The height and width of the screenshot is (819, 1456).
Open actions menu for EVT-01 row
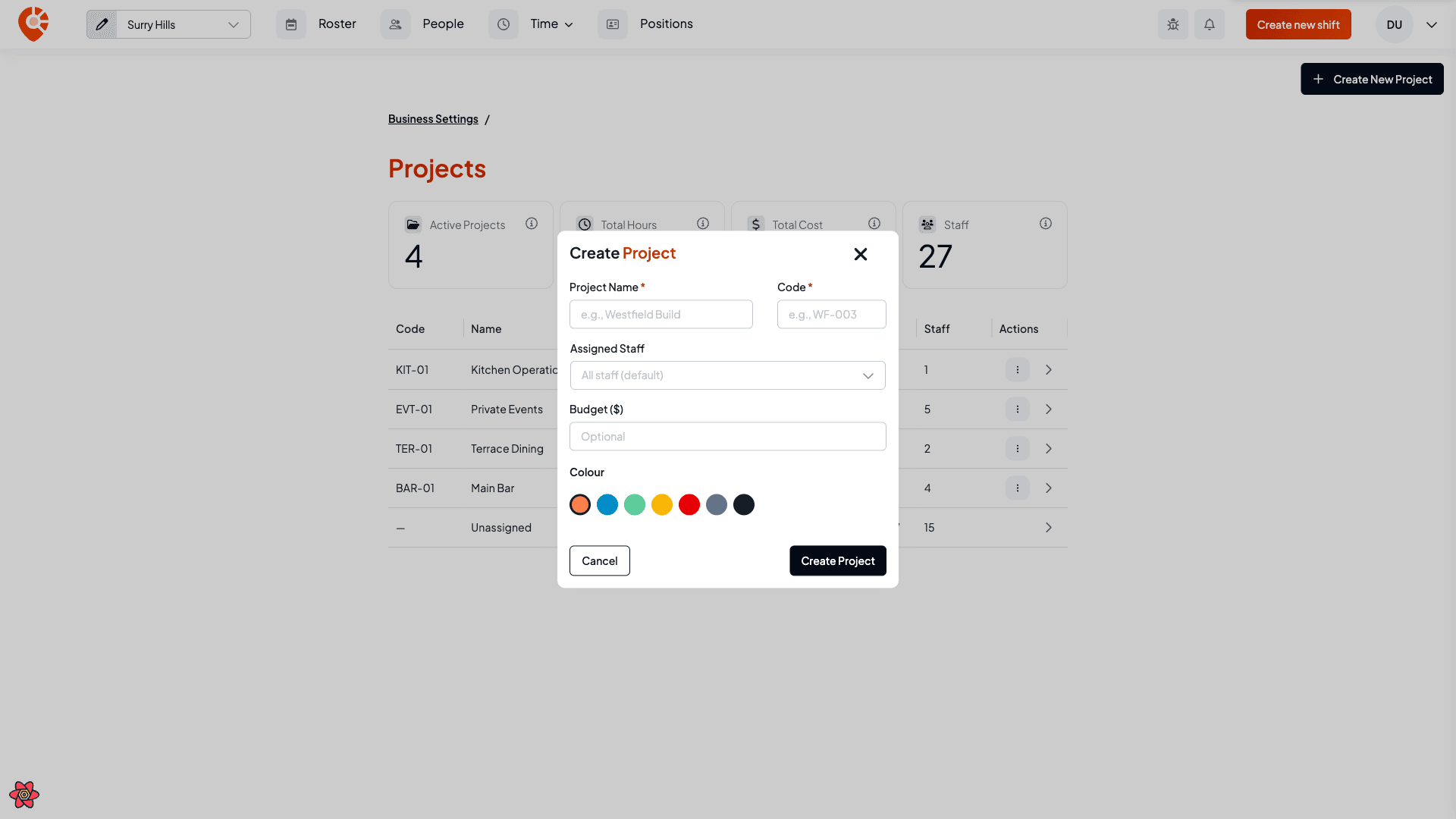click(x=1018, y=409)
